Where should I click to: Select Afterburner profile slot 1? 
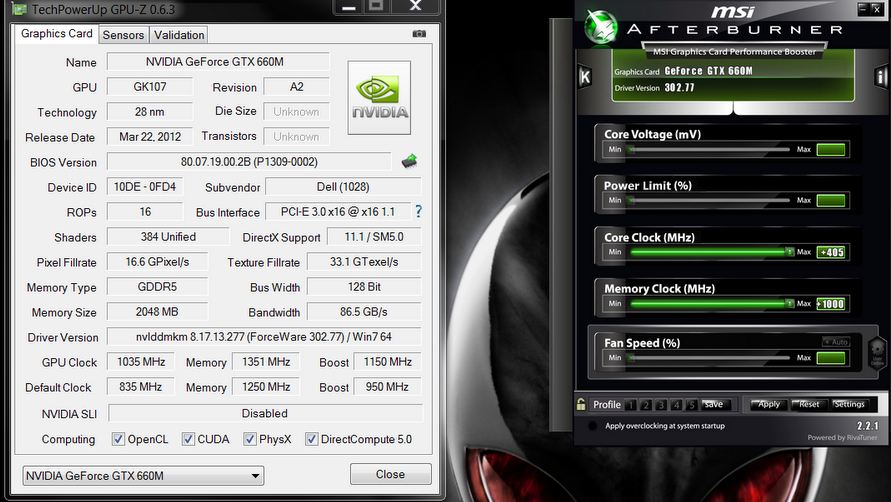631,405
